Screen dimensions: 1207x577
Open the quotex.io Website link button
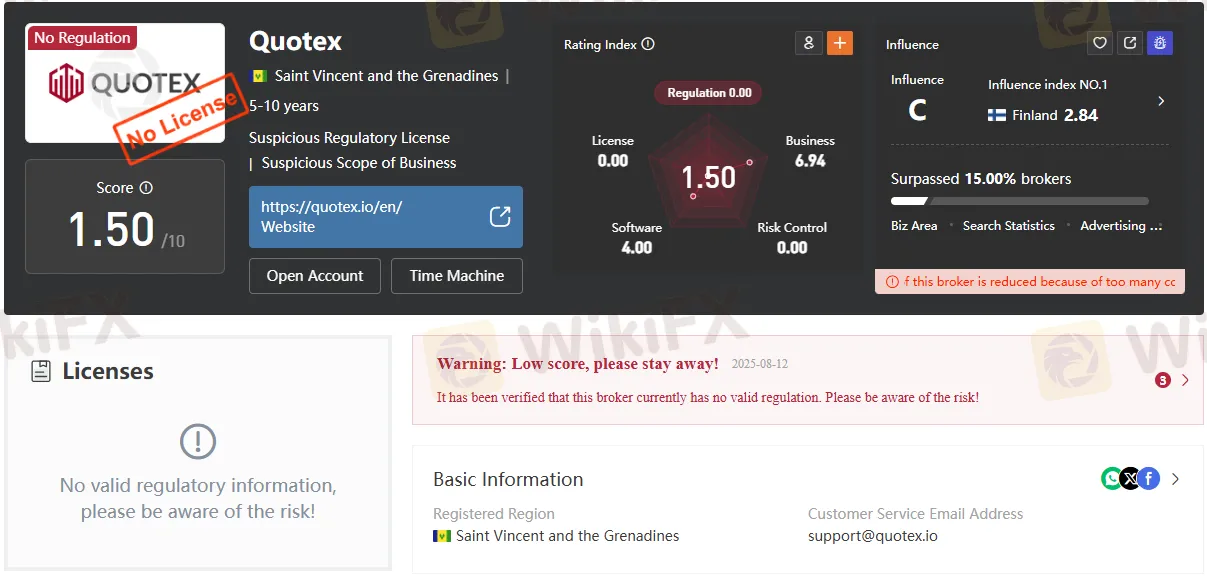(x=386, y=217)
